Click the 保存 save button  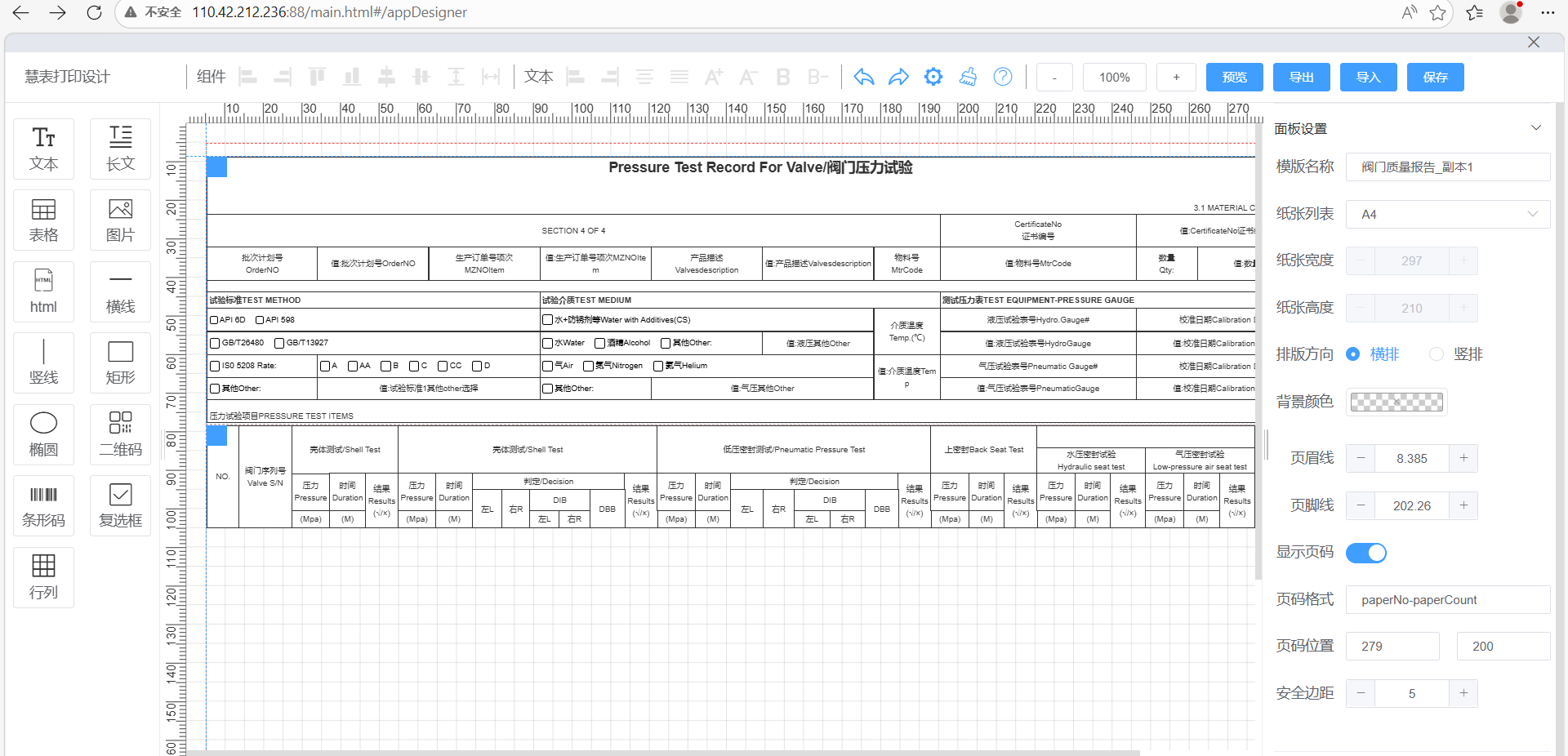pyautogui.click(x=1435, y=77)
